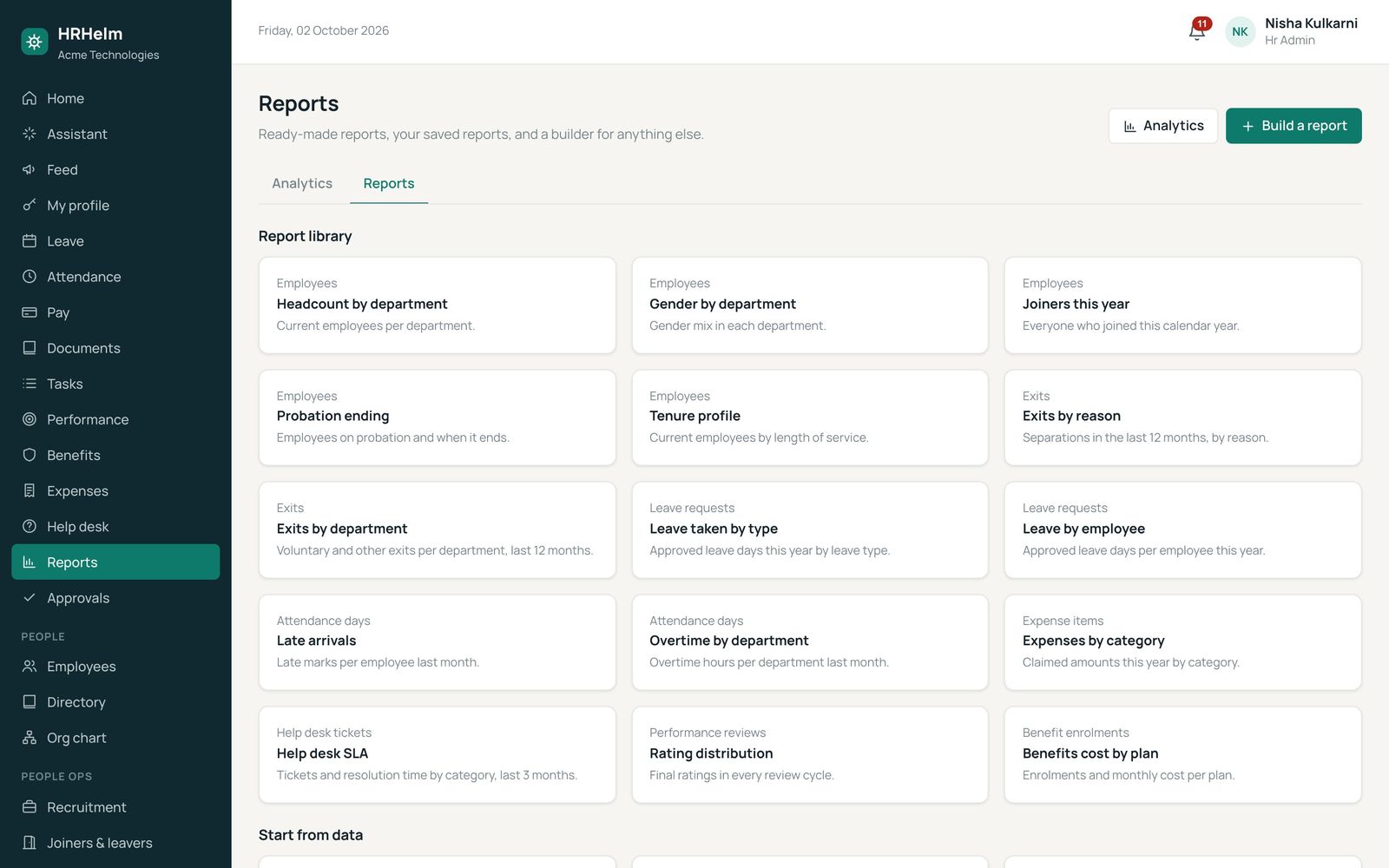The height and width of the screenshot is (868, 1389).
Task: Switch to the Analytics tab
Action: click(x=302, y=183)
